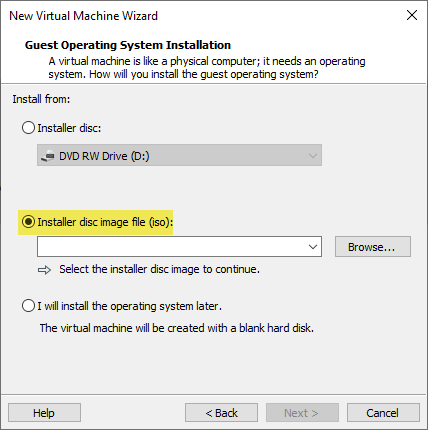Close the New Virtual Machine Wizard with X

pyautogui.click(x=412, y=15)
